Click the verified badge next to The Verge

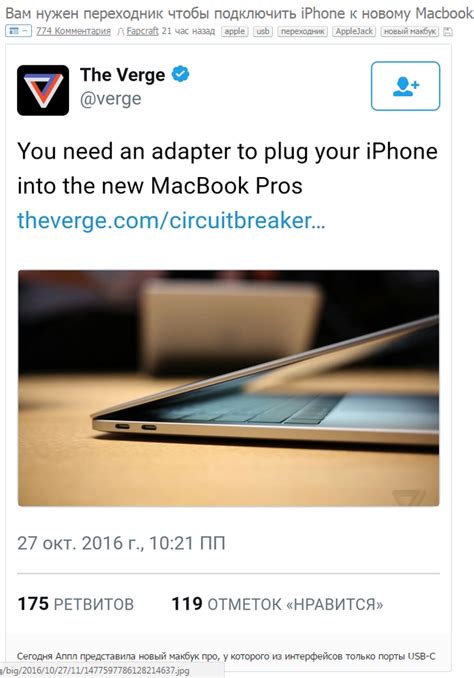point(180,74)
